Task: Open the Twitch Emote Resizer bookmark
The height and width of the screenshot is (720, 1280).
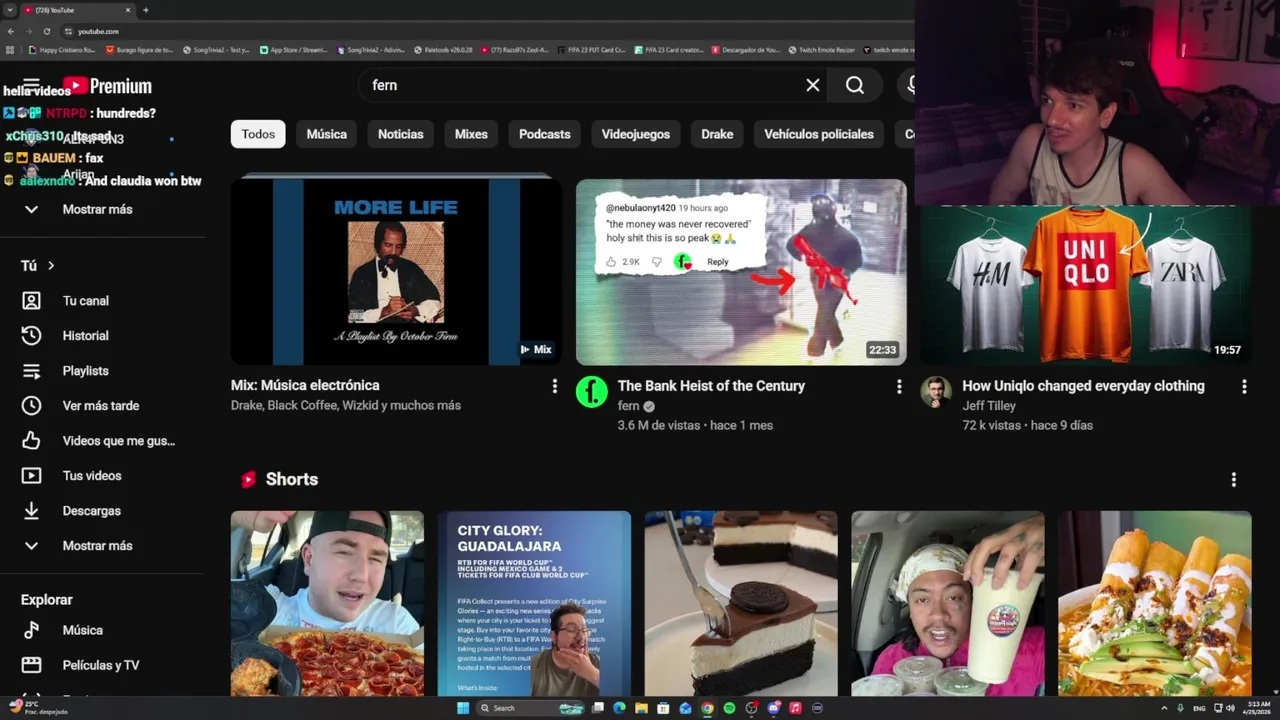Action: [x=822, y=50]
